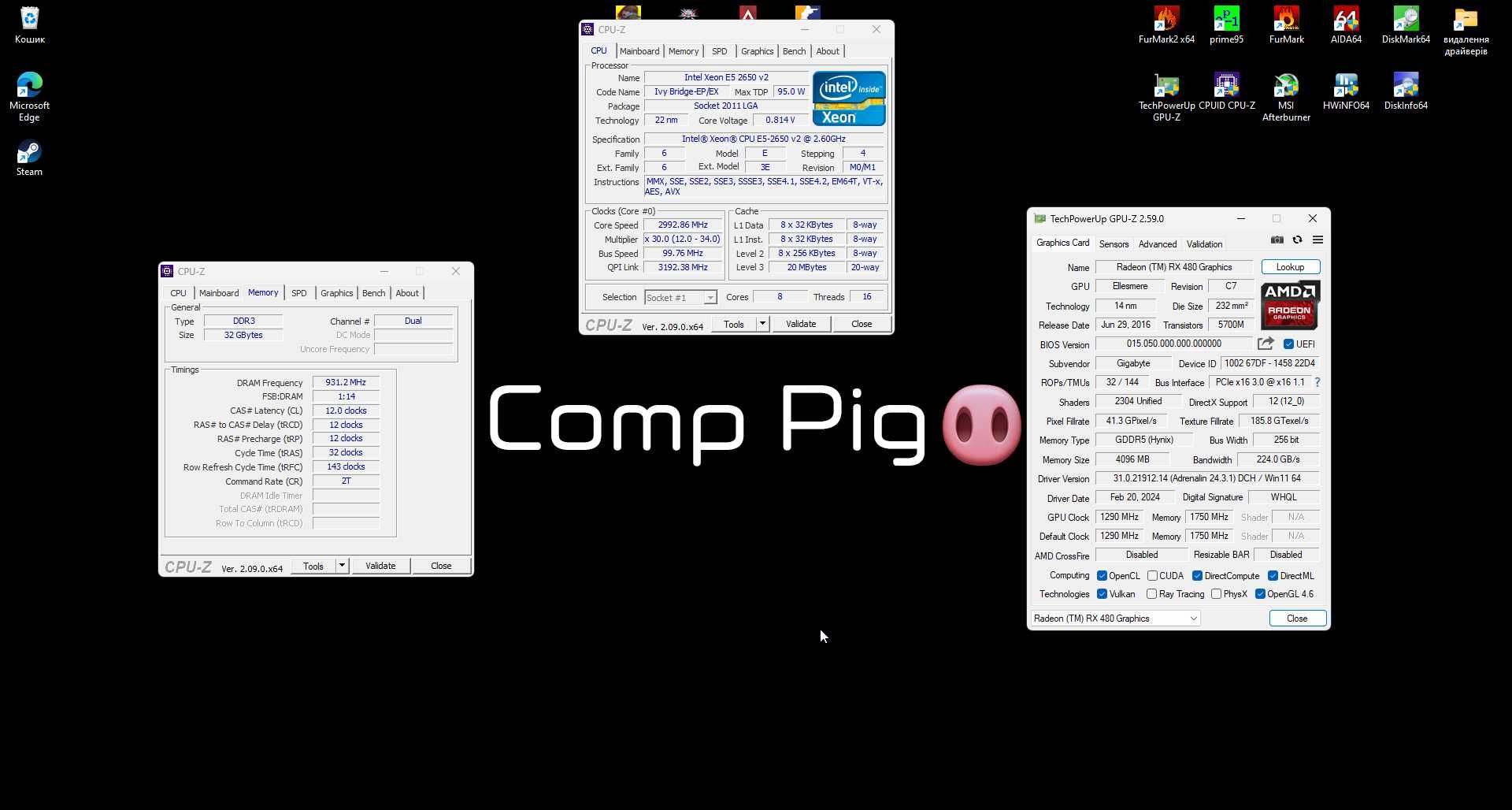Click the CPU-Z title icon in Memory window
Screen dimensions: 1512x810
(167, 271)
